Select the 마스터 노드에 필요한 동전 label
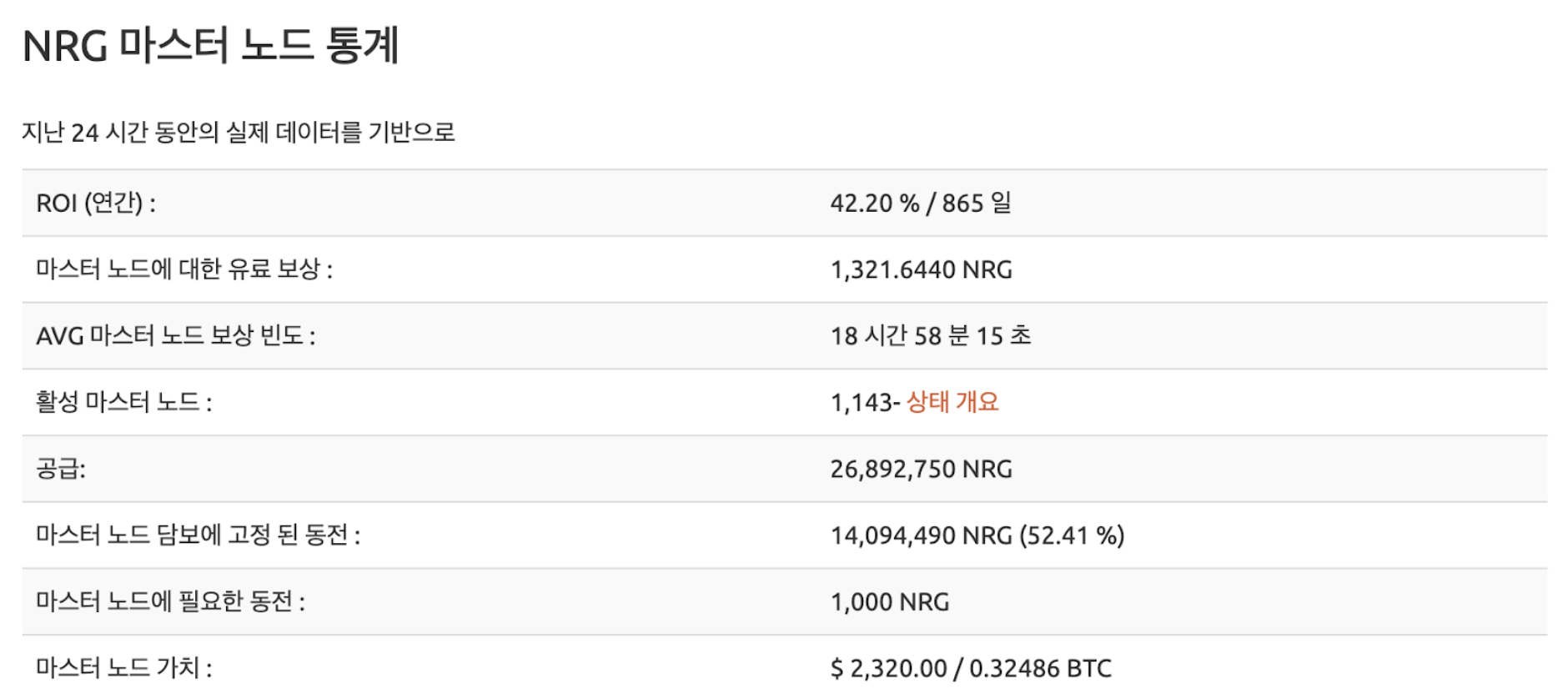 [x=171, y=602]
